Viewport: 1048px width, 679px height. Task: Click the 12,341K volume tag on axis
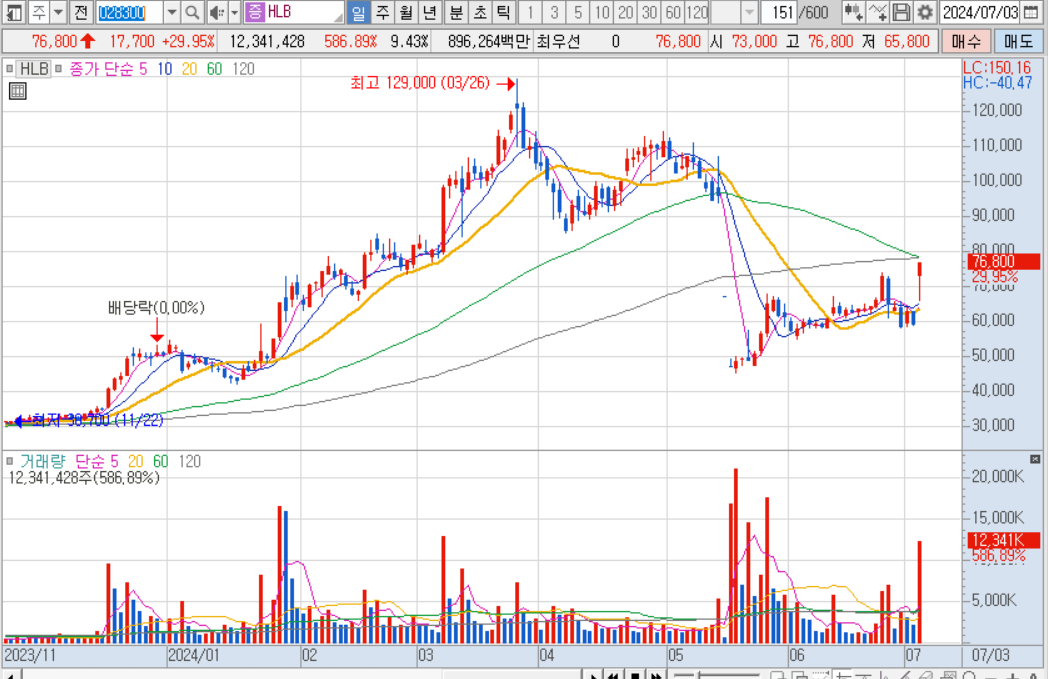pos(1003,540)
